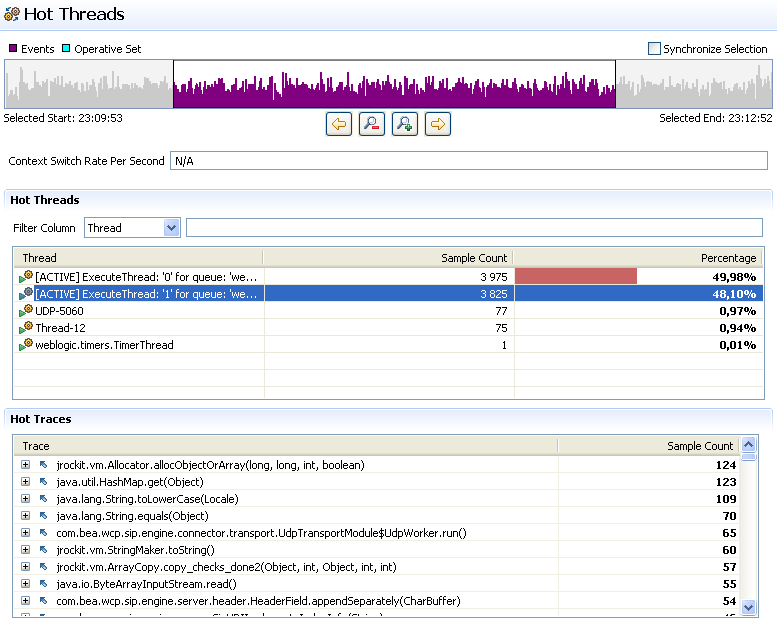The image size is (777, 625).
Task: Click the Hot Traces scroll down arrow
Action: 748,607
